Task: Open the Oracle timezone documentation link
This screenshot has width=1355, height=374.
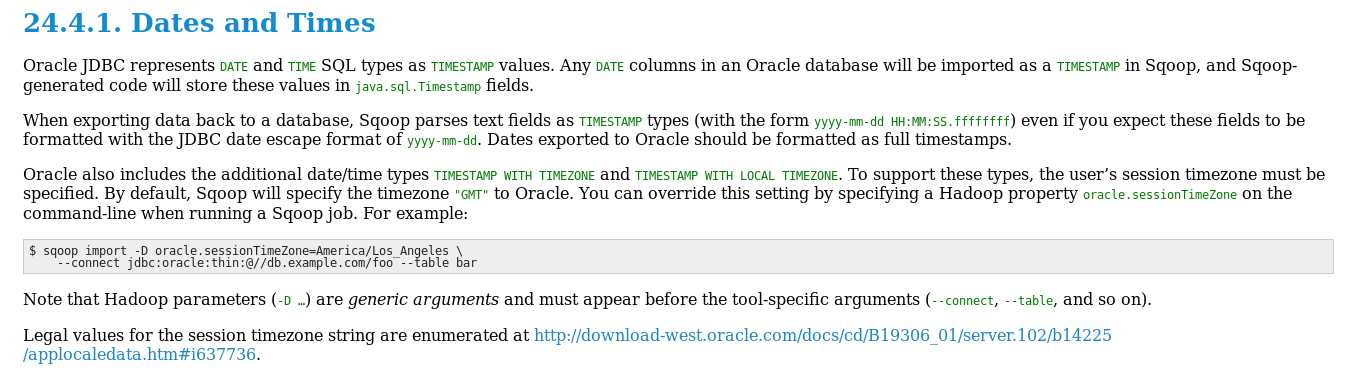Action: pyautogui.click(x=822, y=336)
